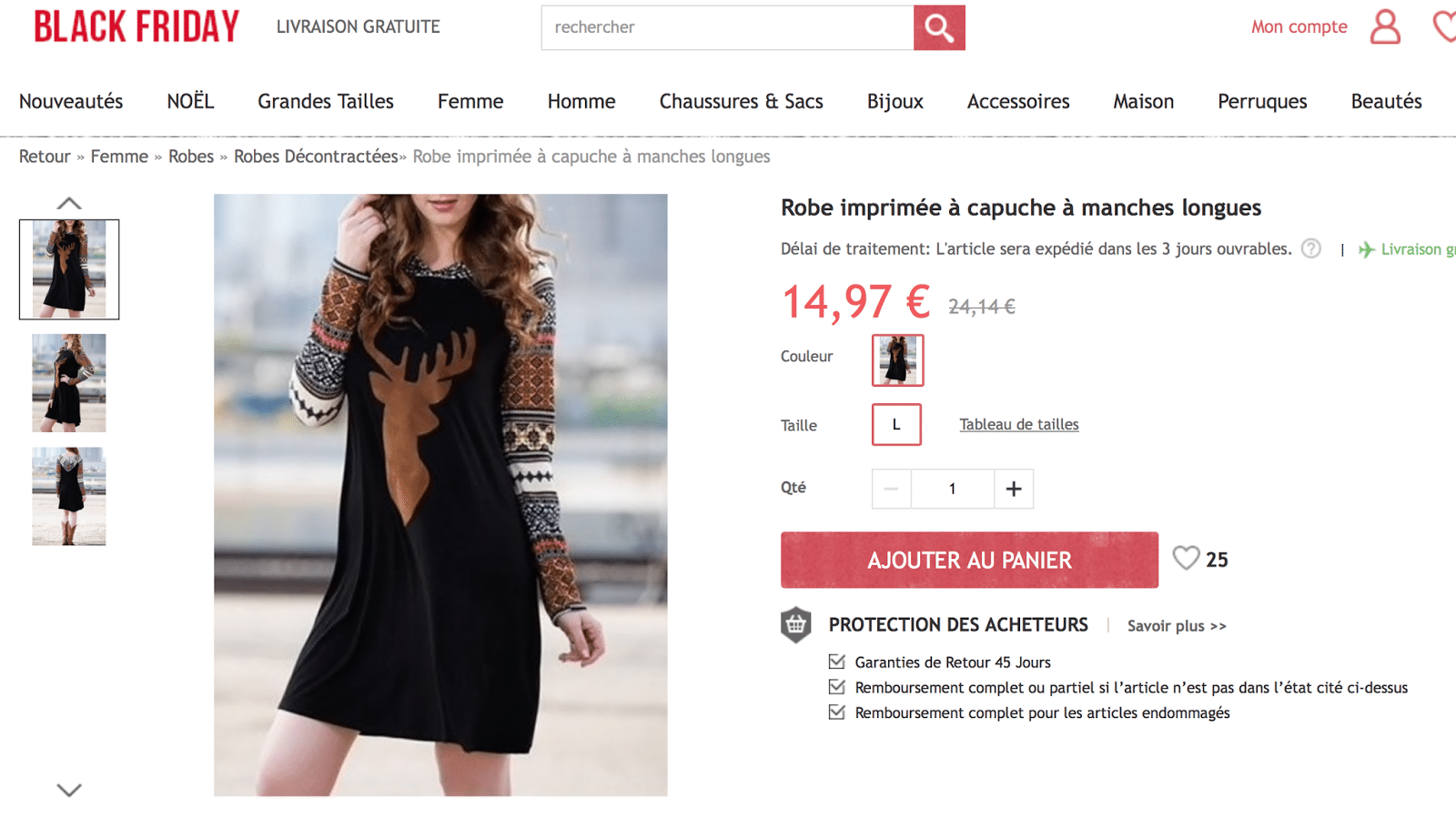Screen dimensions: 1456x819
Task: Open the Femme menu
Action: tap(470, 101)
